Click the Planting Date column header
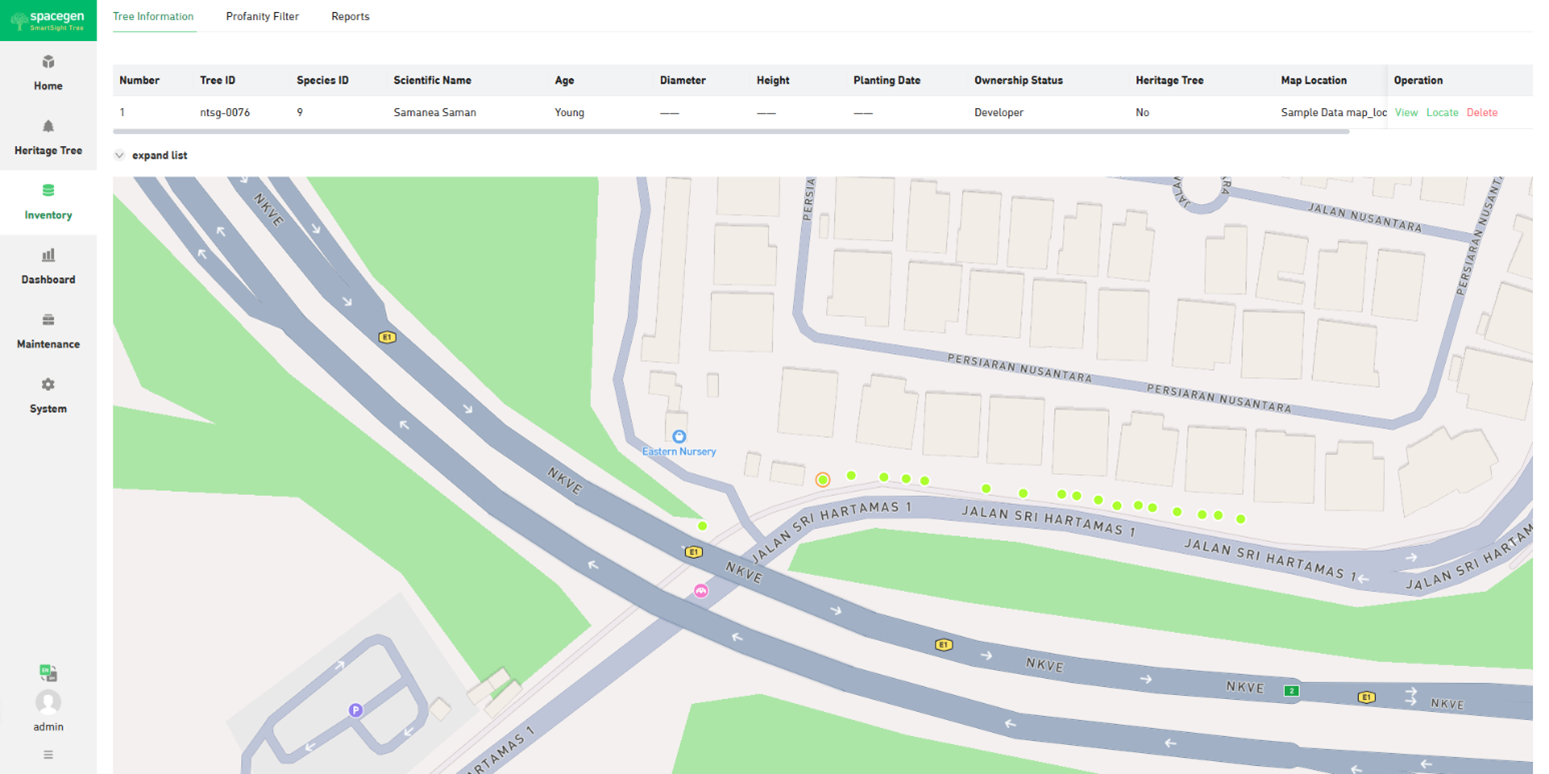The width and height of the screenshot is (1549, 774). coord(887,80)
